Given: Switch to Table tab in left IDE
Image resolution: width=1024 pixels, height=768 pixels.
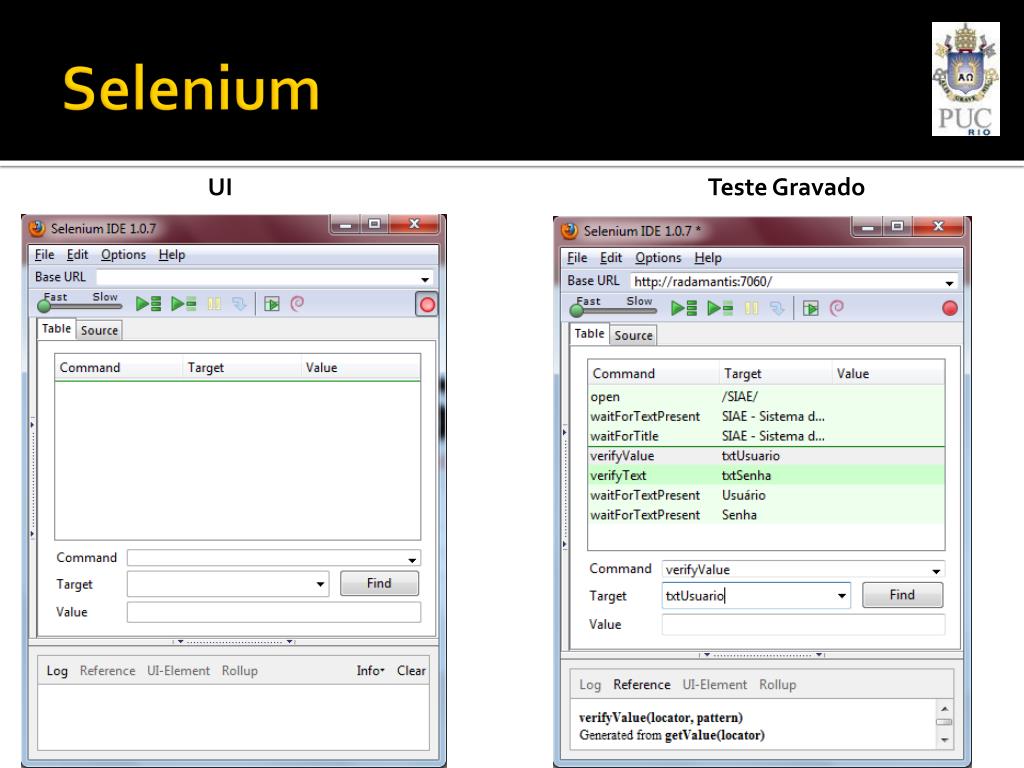Looking at the screenshot, I should [56, 328].
